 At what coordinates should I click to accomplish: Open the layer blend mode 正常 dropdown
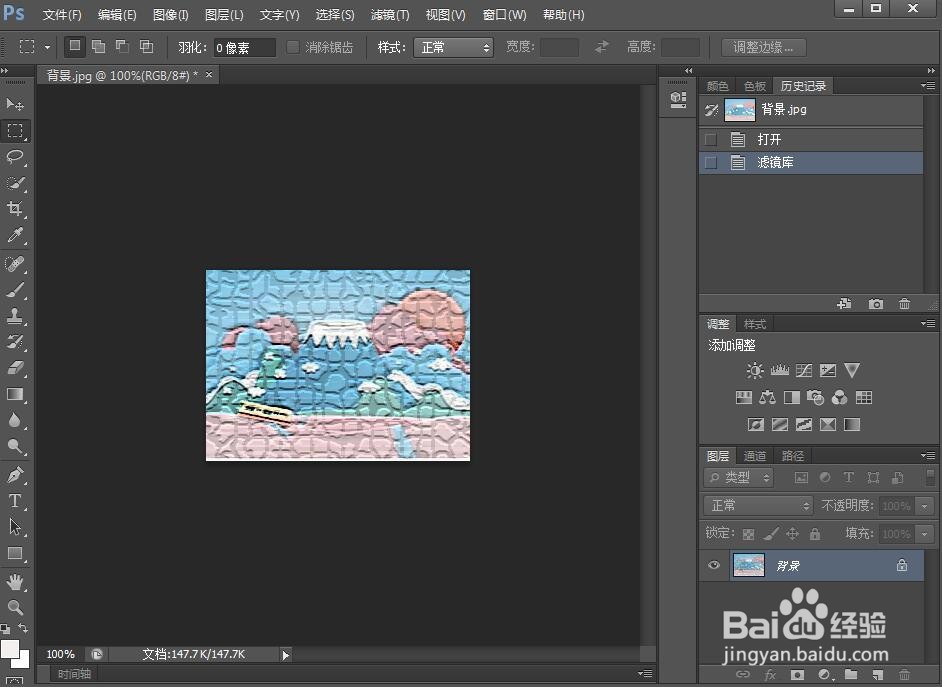(758, 506)
